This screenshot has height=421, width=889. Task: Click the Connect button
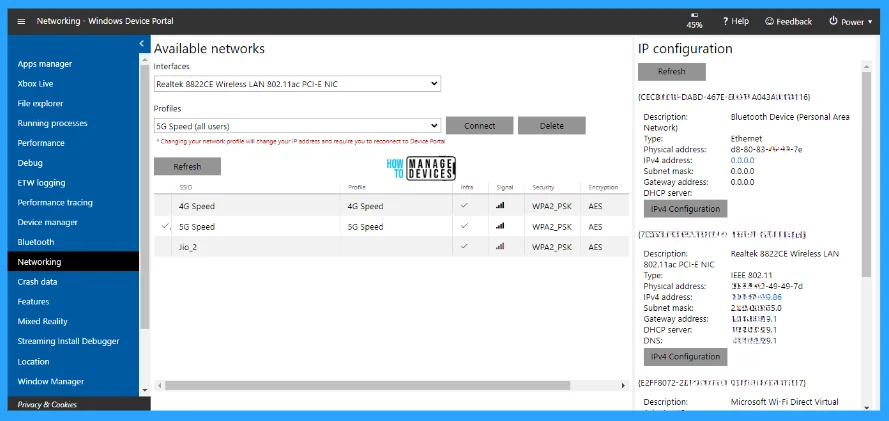(x=480, y=126)
